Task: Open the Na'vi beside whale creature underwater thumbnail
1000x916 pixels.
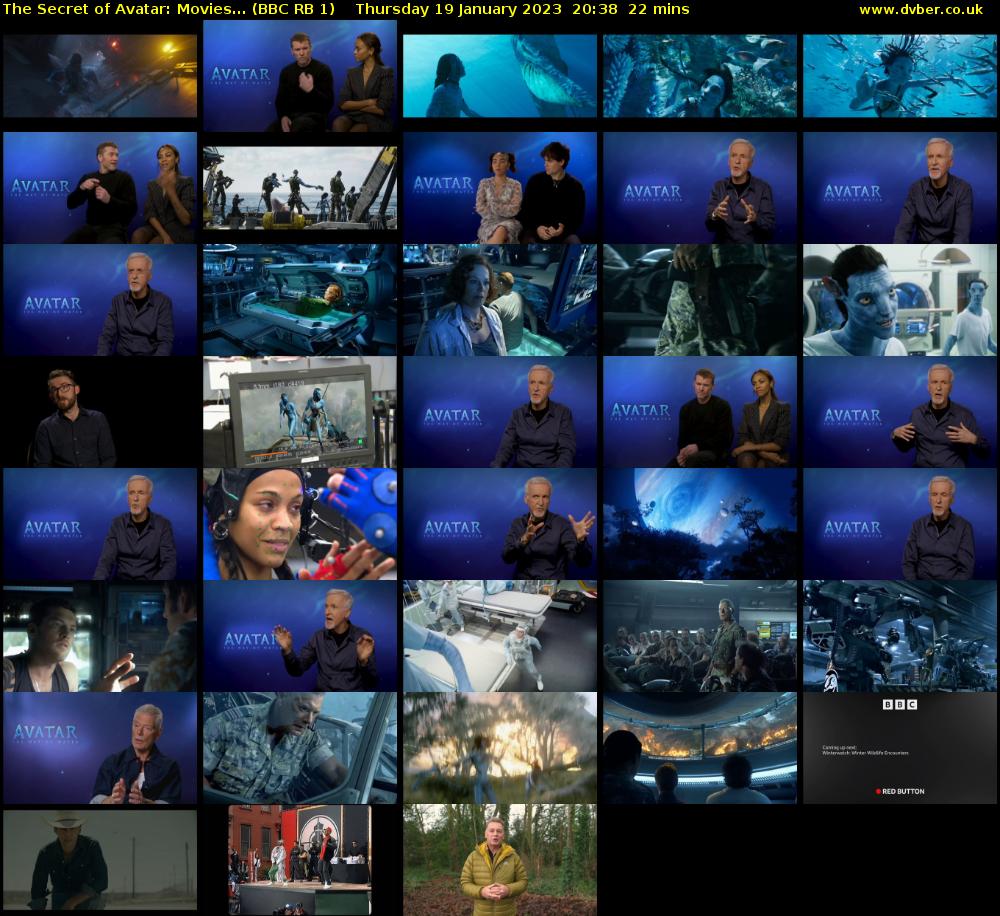Action: coord(499,76)
